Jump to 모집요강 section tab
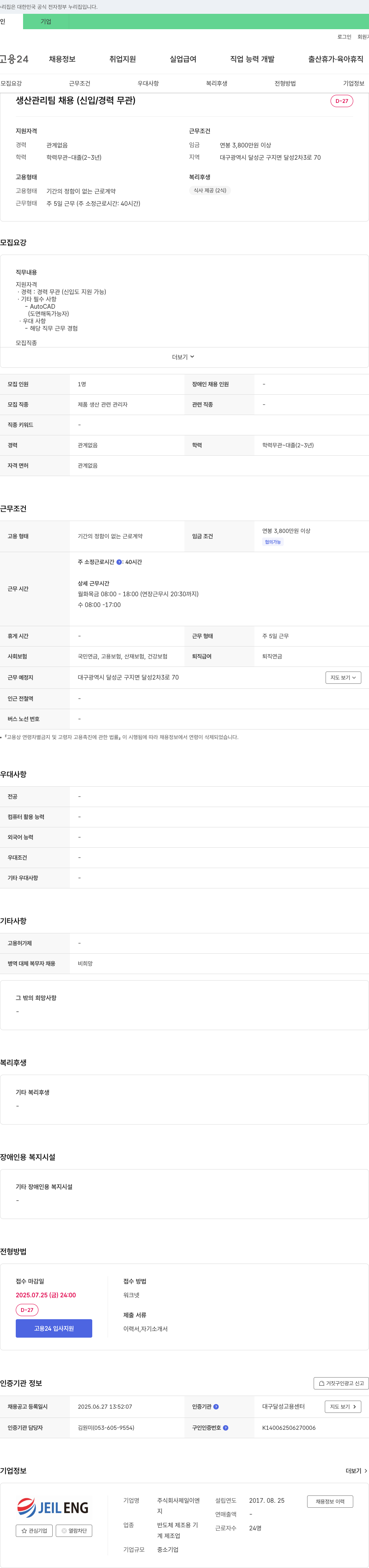 tap(11, 83)
